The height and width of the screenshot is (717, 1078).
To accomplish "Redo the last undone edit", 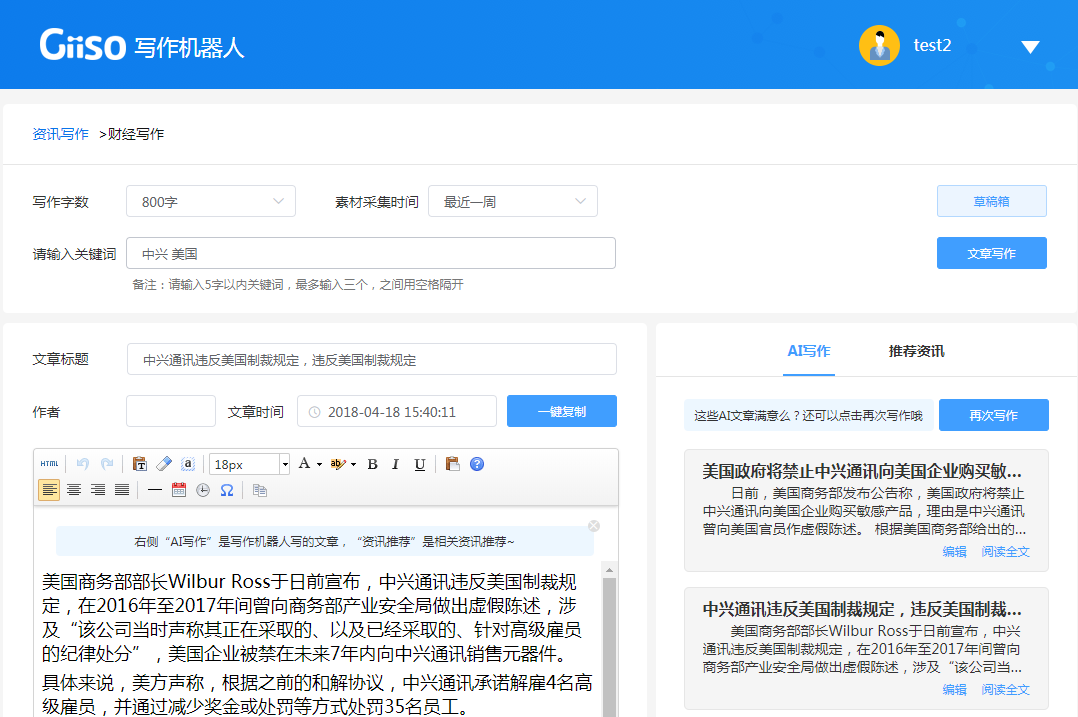I will tap(107, 464).
